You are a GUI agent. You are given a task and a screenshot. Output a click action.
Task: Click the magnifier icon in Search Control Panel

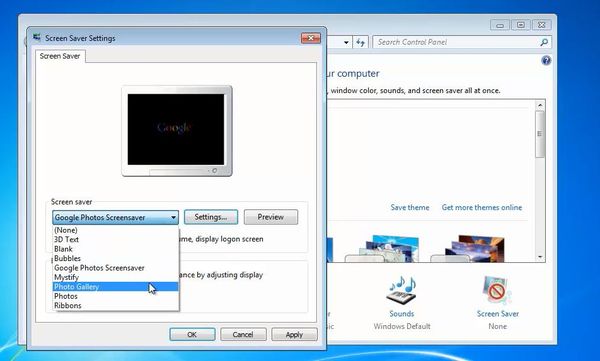coord(544,42)
